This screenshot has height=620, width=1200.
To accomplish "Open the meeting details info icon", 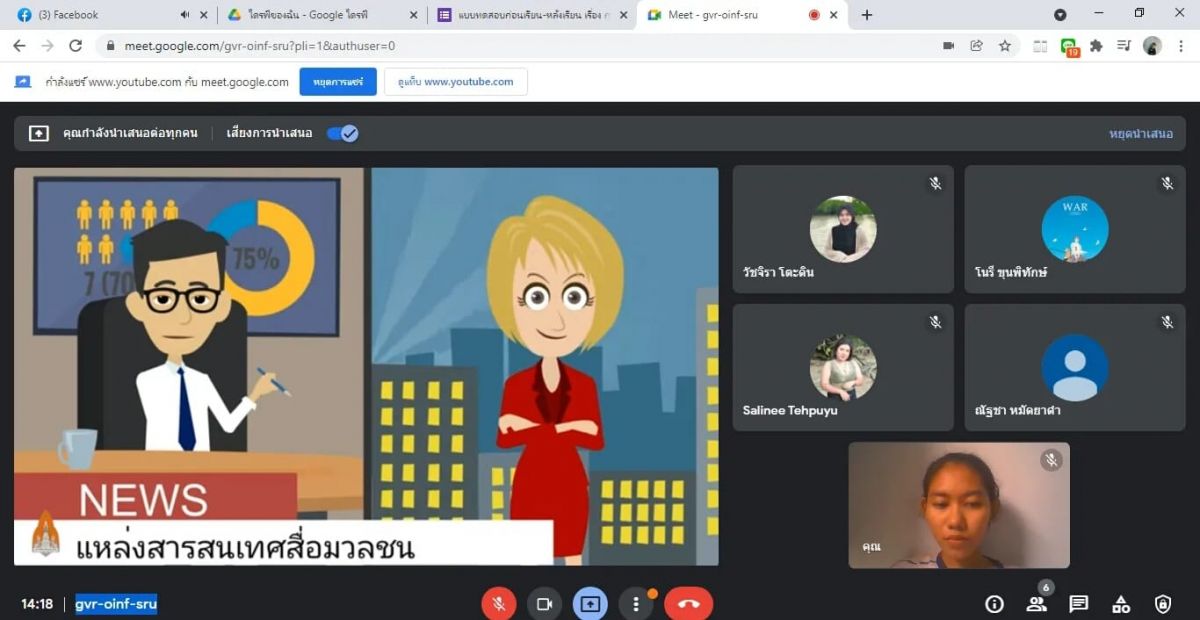I will click(x=994, y=604).
